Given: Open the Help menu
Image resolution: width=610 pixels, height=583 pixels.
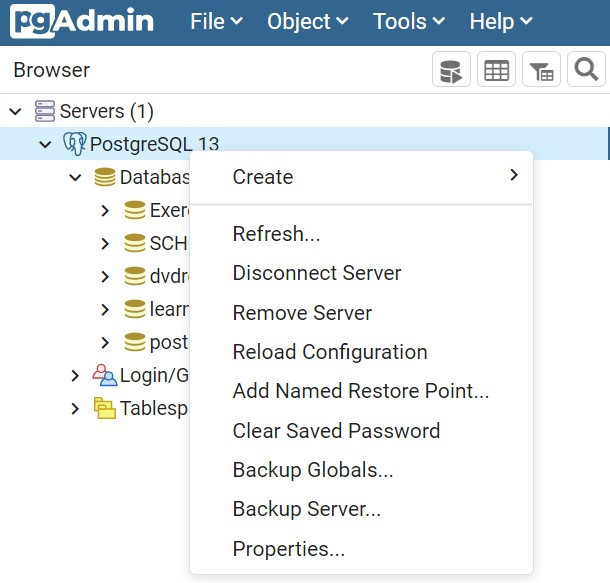Looking at the screenshot, I should 501,21.
